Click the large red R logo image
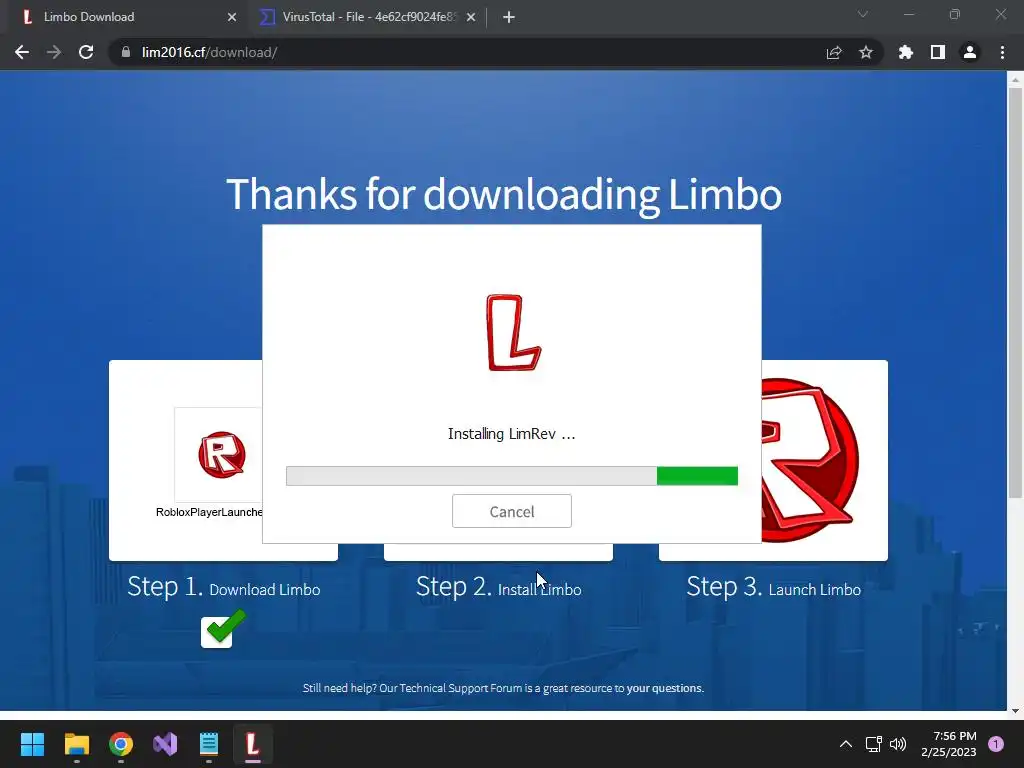1024x768 pixels. pyautogui.click(x=810, y=460)
